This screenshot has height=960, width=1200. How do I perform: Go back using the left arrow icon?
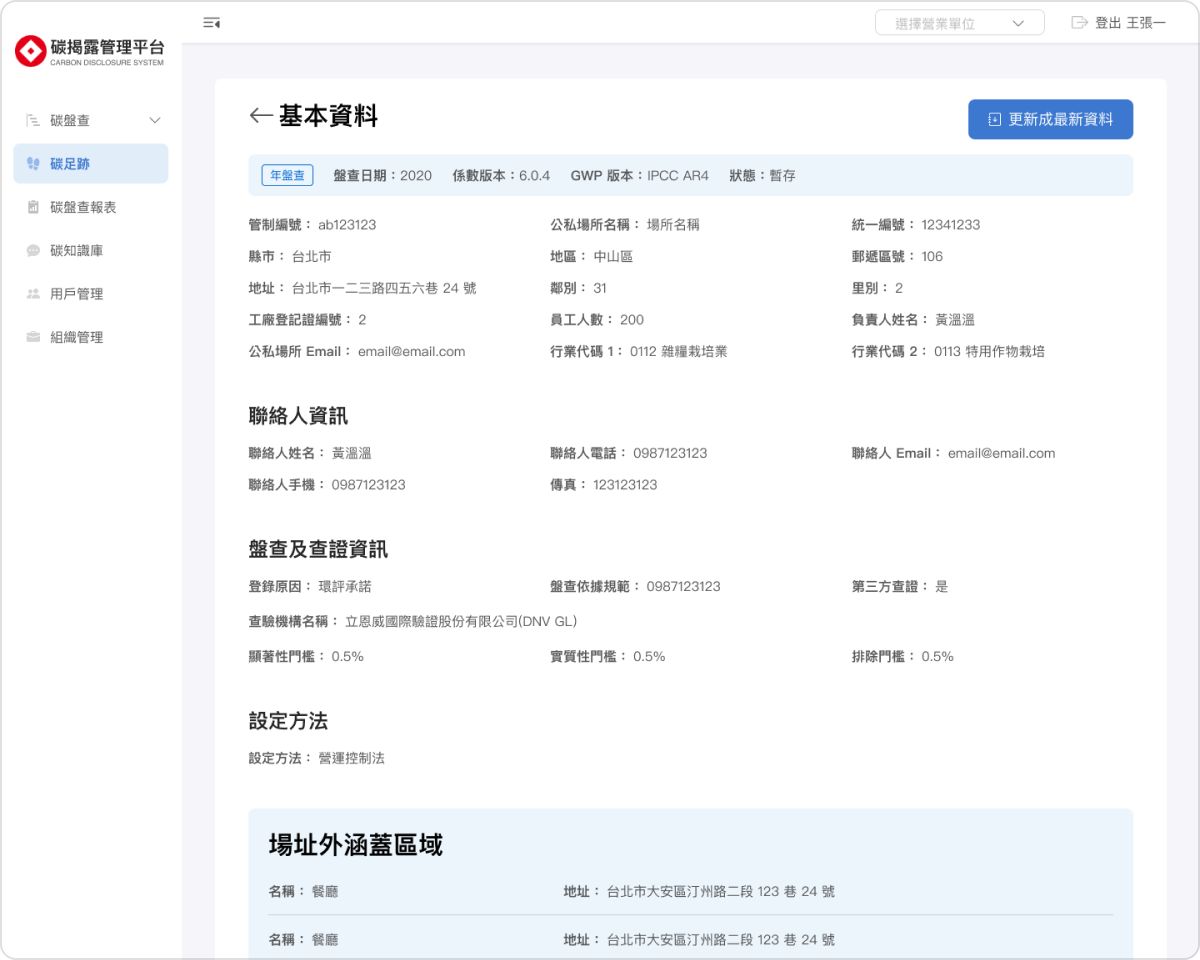pos(261,115)
